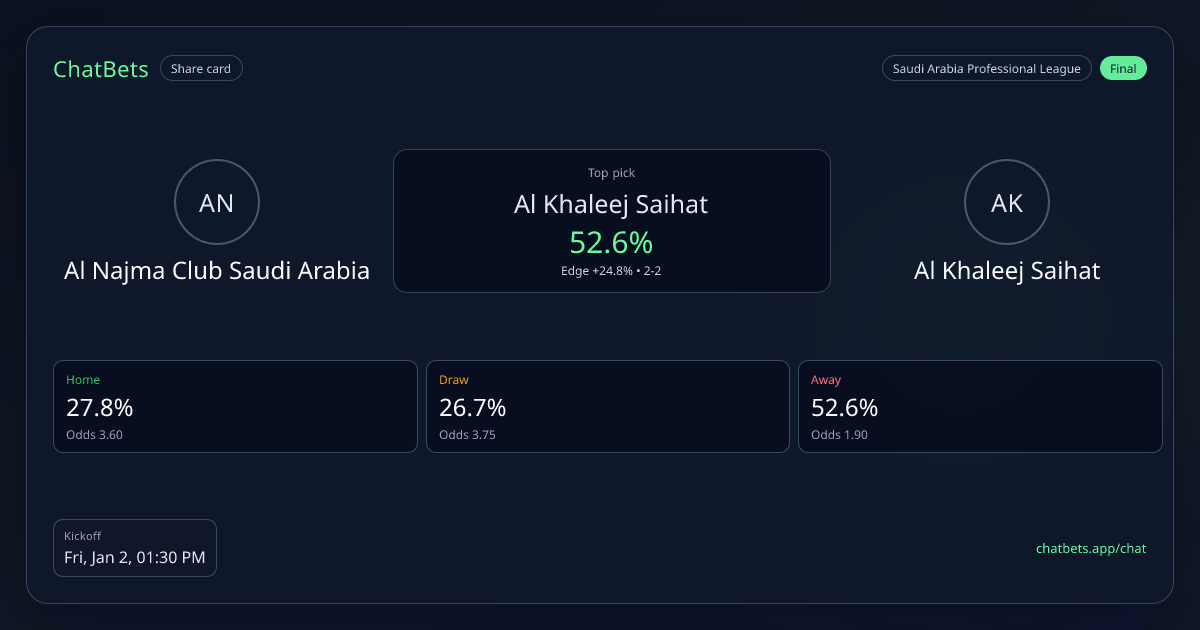Click the Odds 3.75 label
1200x630 pixels.
(x=467, y=435)
